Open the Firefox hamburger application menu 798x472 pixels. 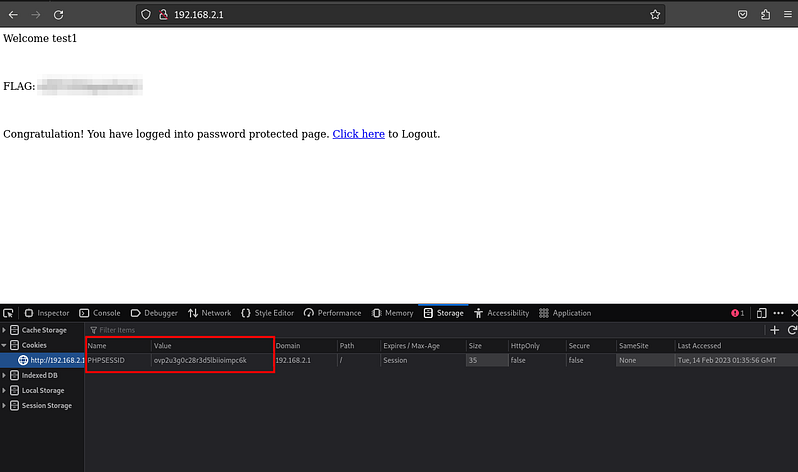click(x=786, y=15)
